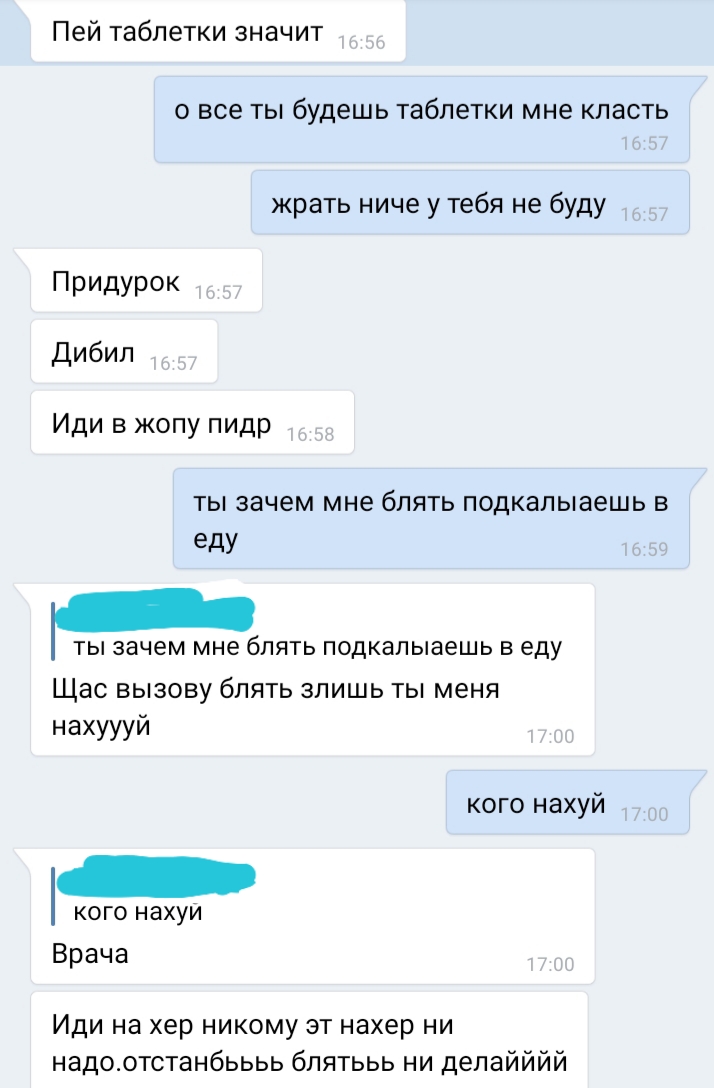Tap the message 'жрать ниче у тебя не буду'
This screenshot has height=1088, width=714.
pyautogui.click(x=470, y=203)
